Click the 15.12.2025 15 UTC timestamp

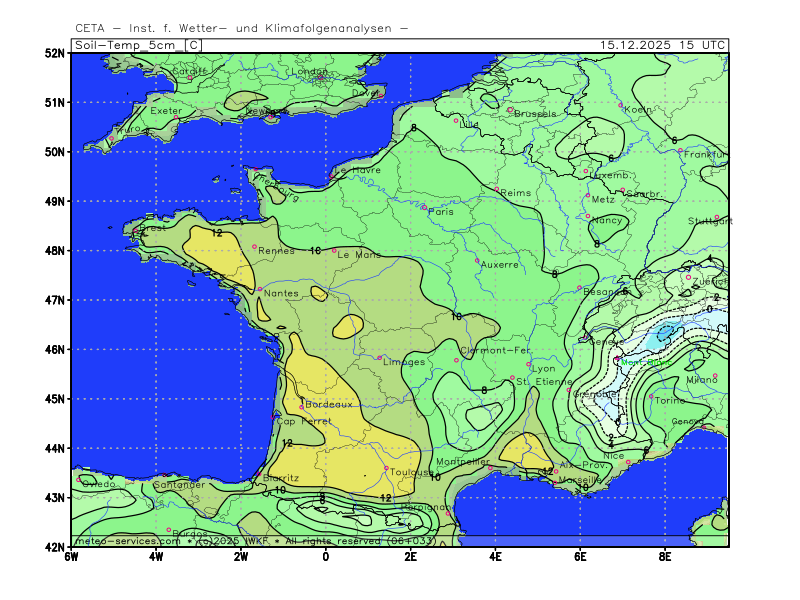663,45
